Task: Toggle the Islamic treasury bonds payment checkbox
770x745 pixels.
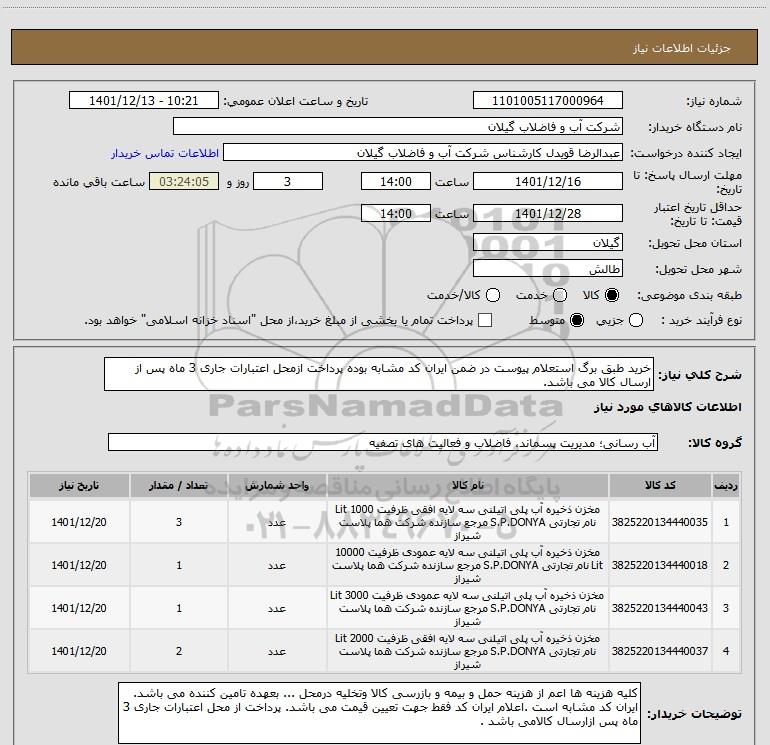Action: pyautogui.click(x=485, y=320)
